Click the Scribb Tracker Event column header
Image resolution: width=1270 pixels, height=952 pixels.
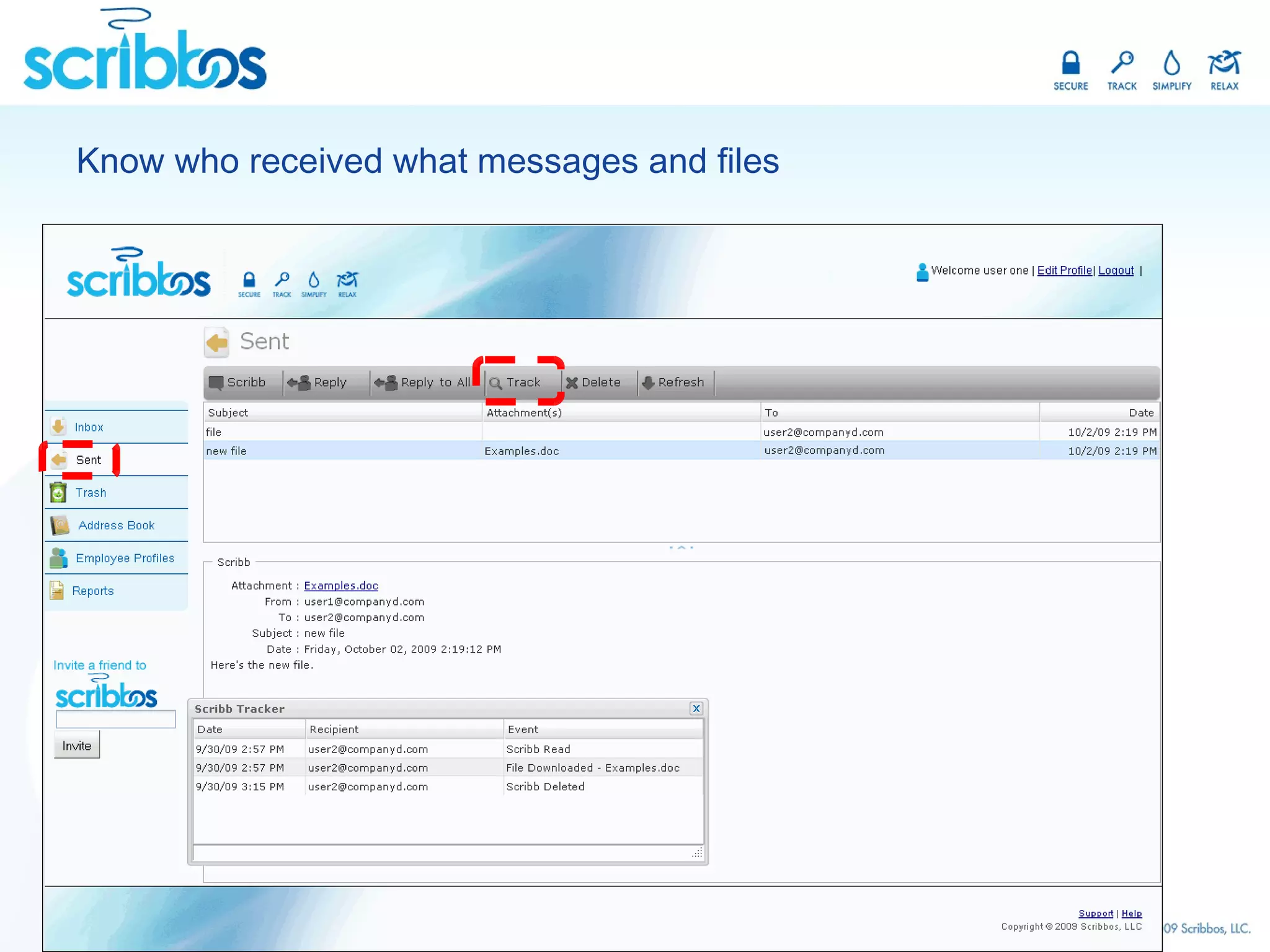[603, 729]
